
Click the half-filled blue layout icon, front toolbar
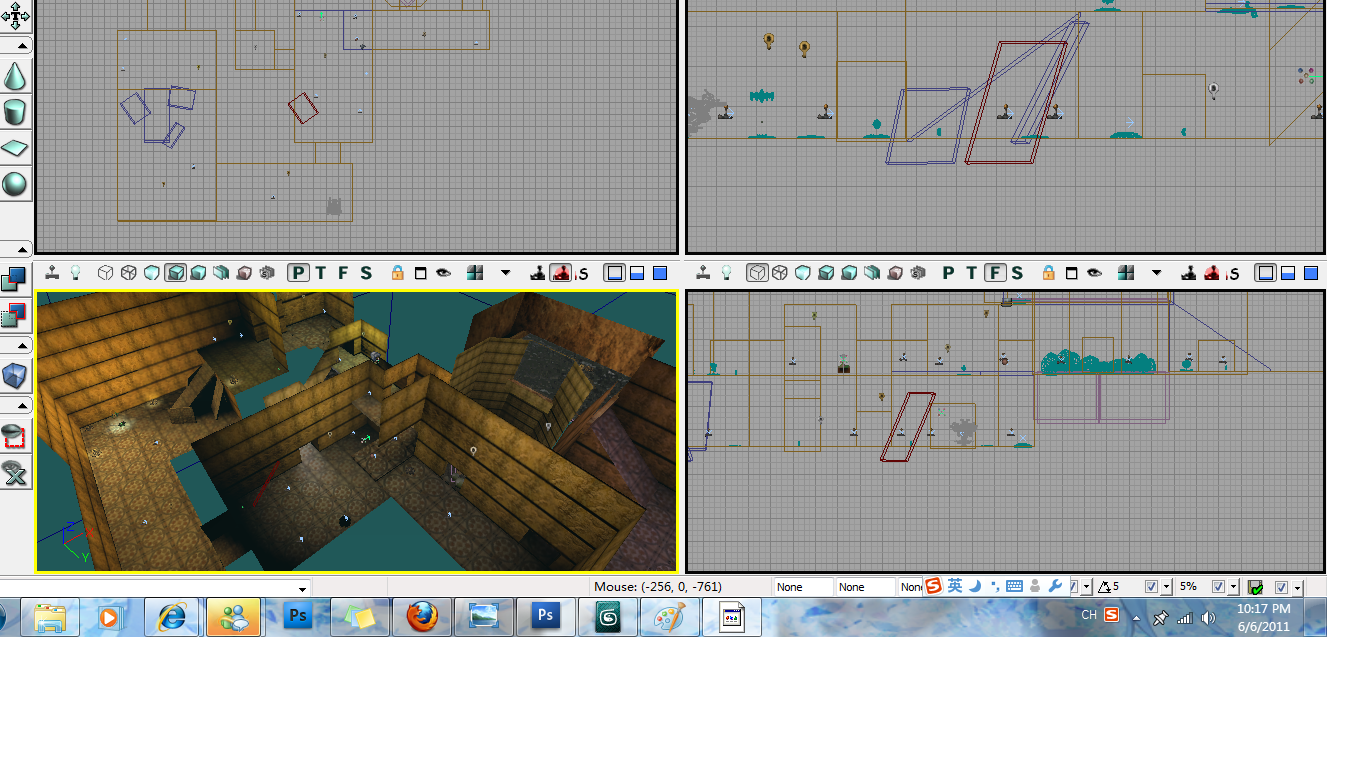tap(1288, 273)
